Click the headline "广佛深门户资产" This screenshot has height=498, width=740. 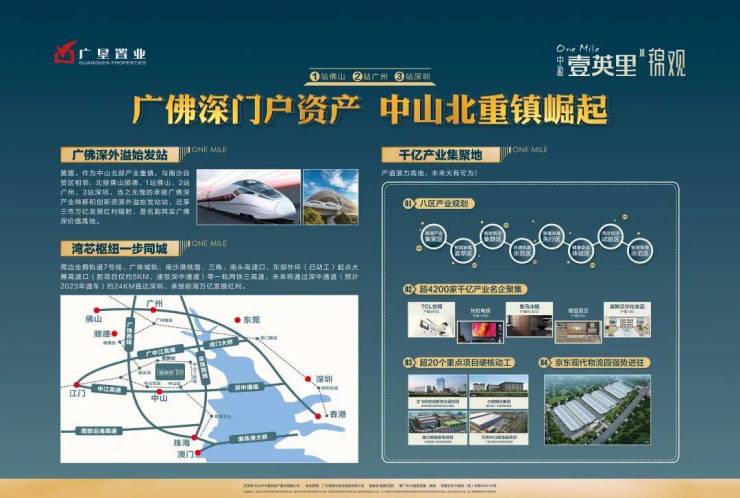[x=246, y=110]
